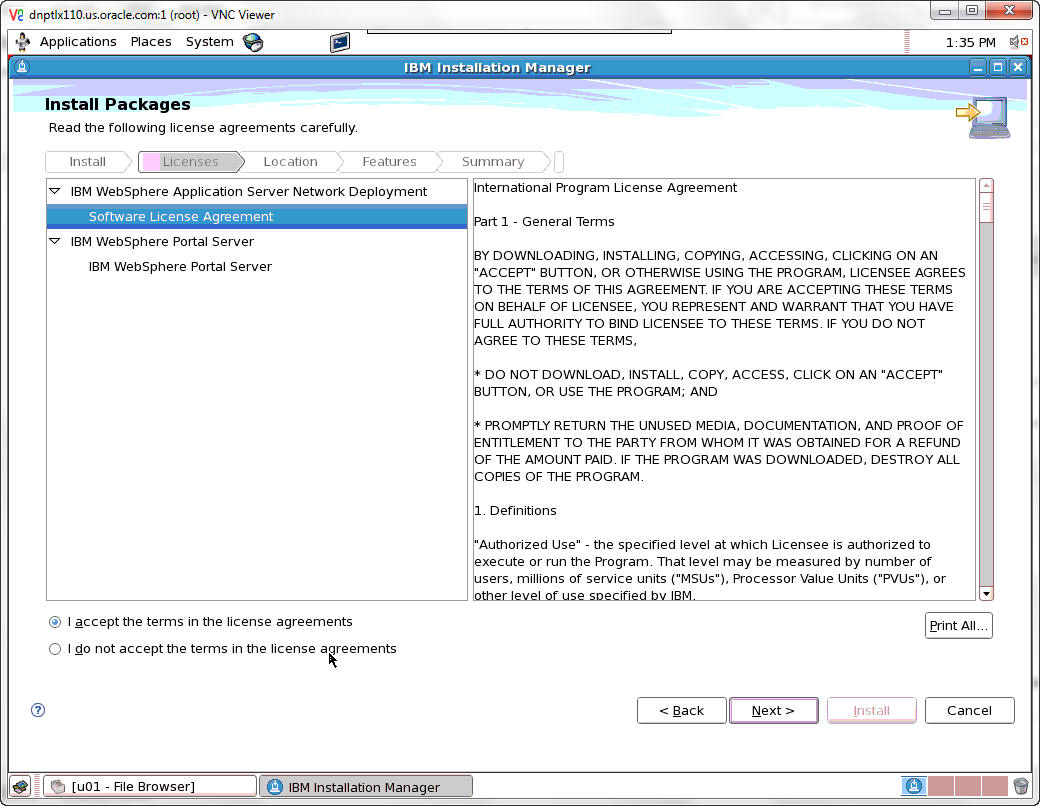Select the Features wizard step
Viewport: 1040px width, 806px height.
[389, 162]
